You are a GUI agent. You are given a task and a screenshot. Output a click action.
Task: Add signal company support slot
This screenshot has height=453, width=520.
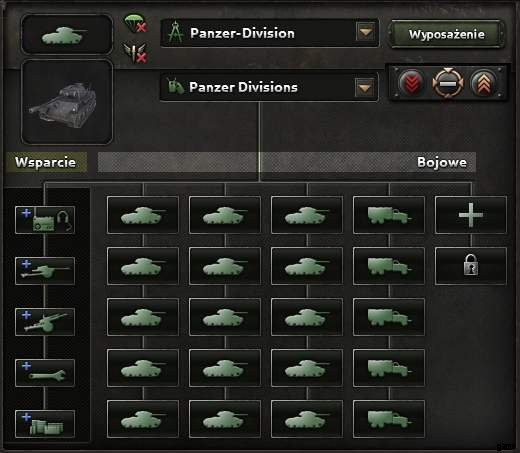[45, 220]
